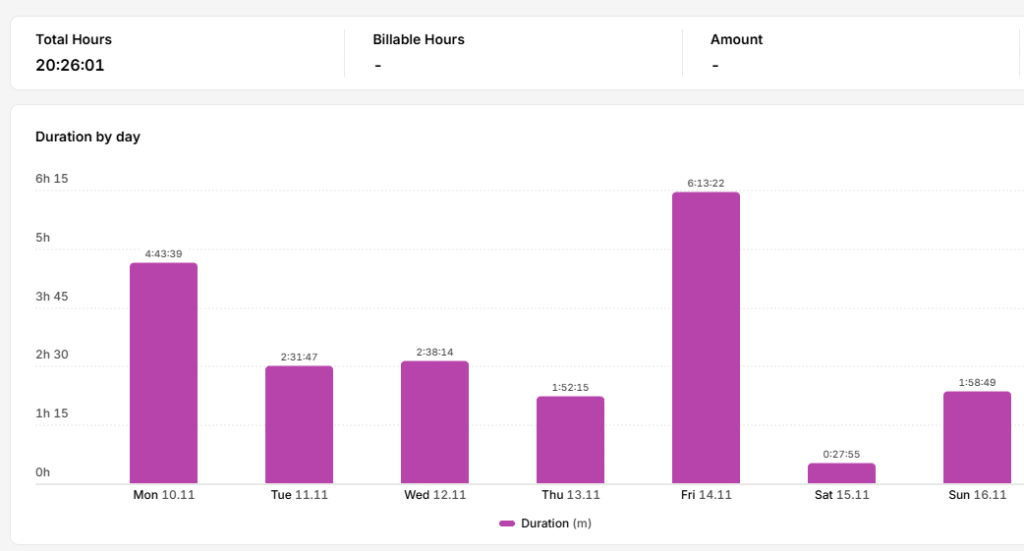1024x551 pixels.
Task: Select the Sun 16.11 bar
Action: [977, 437]
